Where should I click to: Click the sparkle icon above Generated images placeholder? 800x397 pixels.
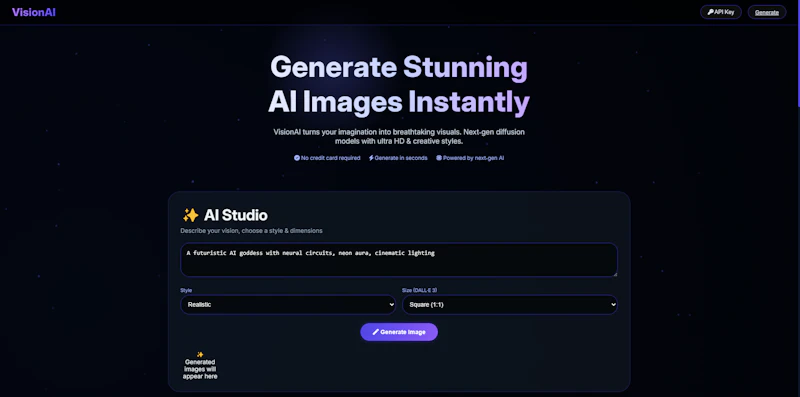coord(200,355)
